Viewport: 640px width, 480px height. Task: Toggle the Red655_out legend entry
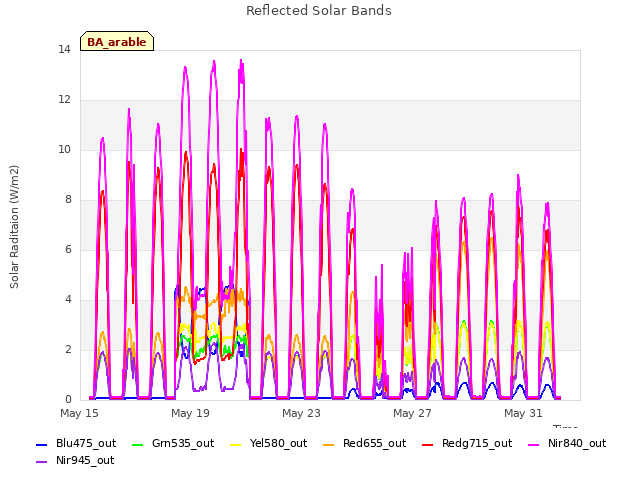coord(364,444)
